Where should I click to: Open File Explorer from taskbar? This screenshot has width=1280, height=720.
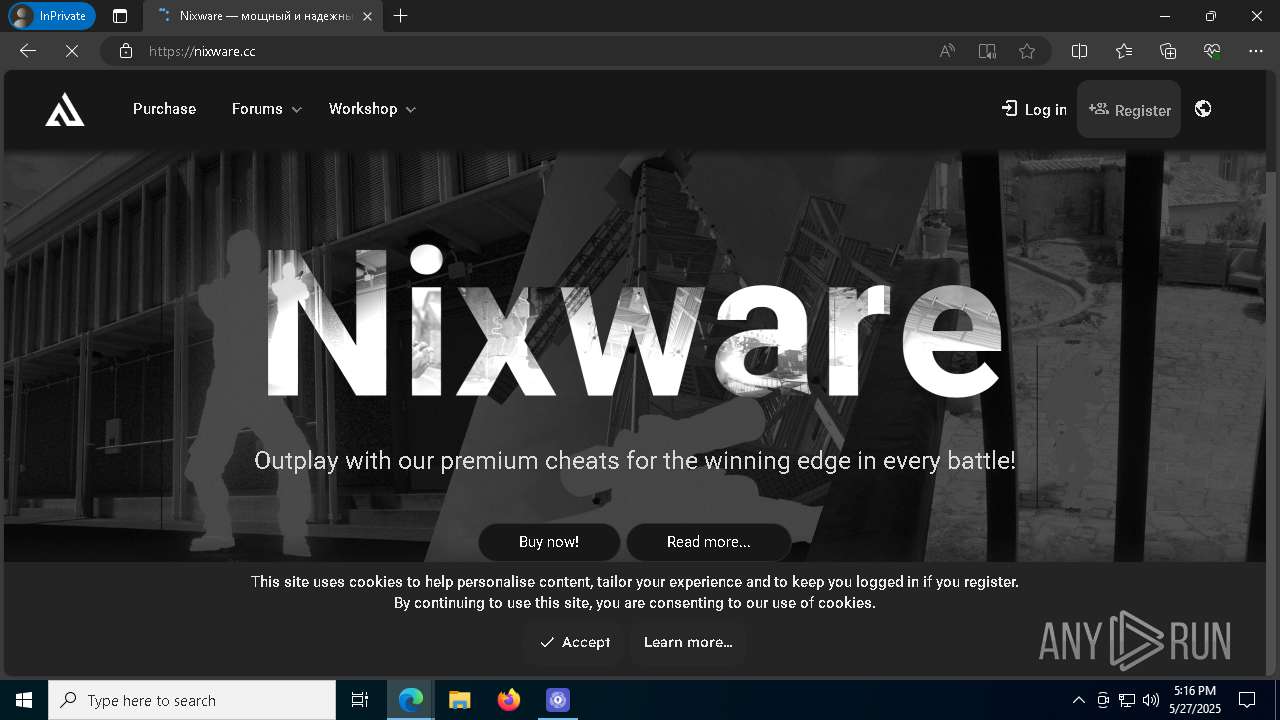coord(459,700)
